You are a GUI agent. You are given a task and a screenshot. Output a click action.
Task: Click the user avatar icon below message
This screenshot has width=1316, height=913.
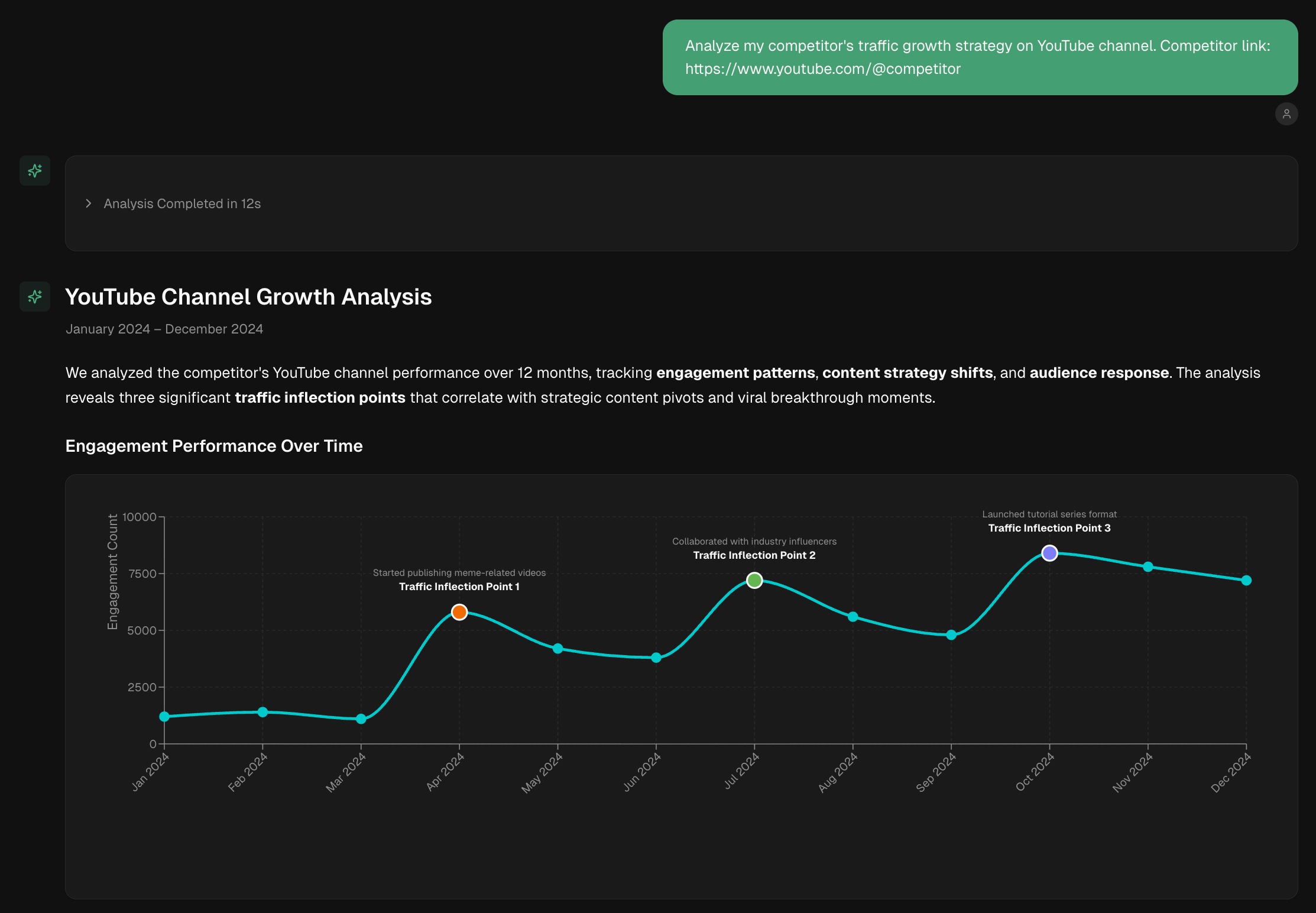click(x=1286, y=114)
